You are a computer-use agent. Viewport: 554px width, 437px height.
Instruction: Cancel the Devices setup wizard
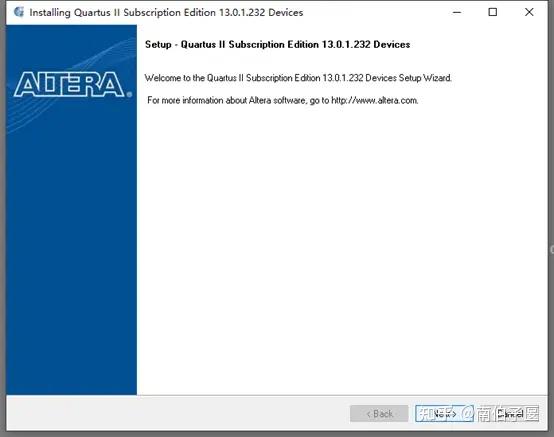click(510, 413)
